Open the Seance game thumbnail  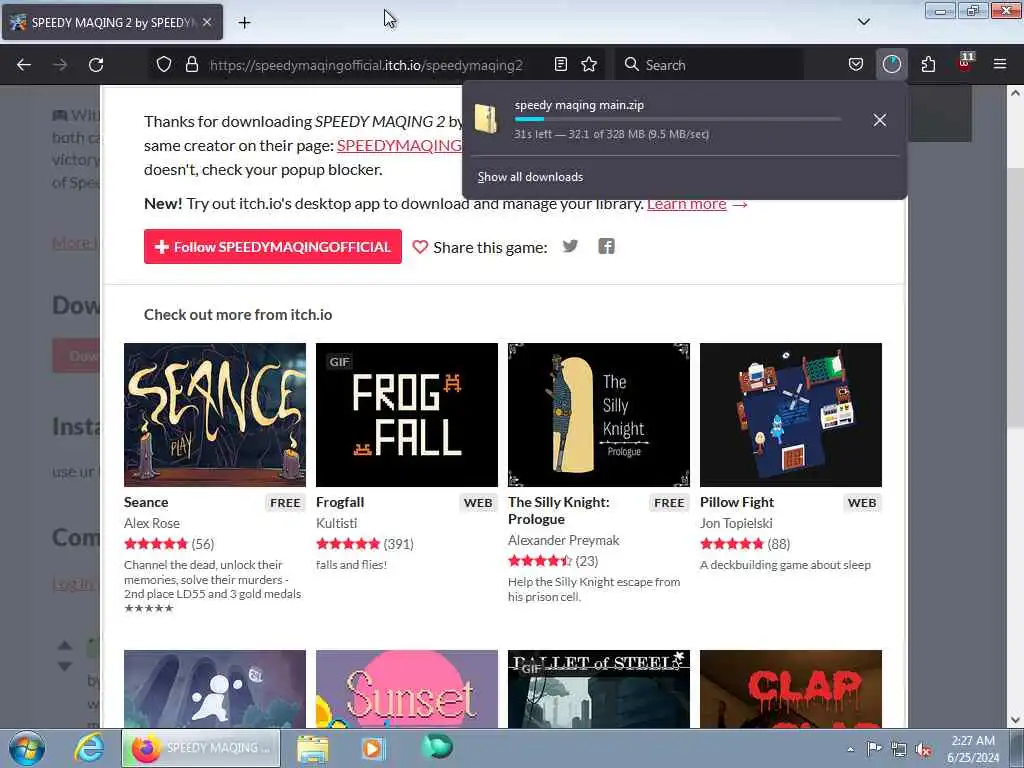pos(215,415)
